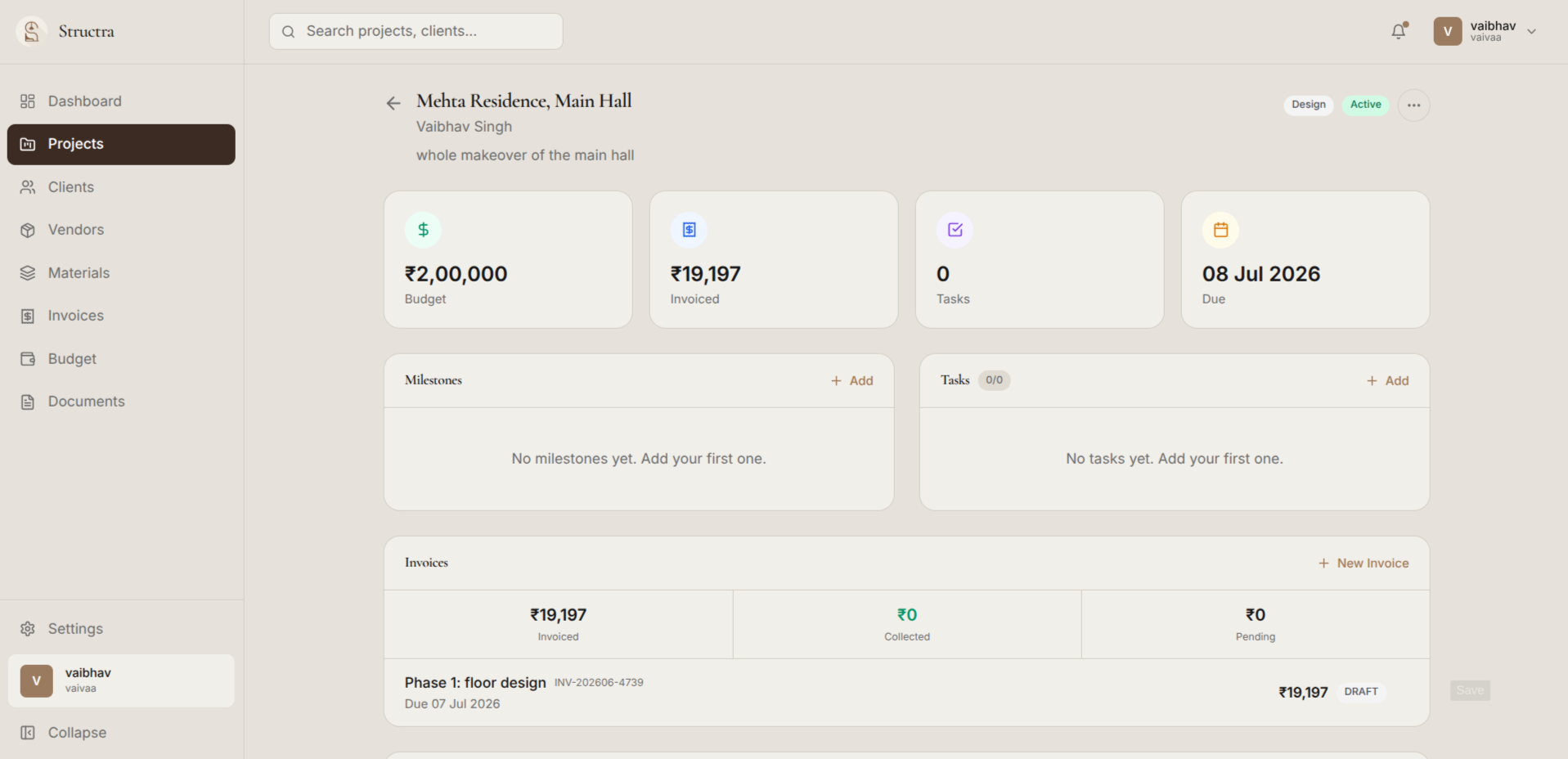Click the search projects input field
1568x759 pixels.
coord(416,31)
